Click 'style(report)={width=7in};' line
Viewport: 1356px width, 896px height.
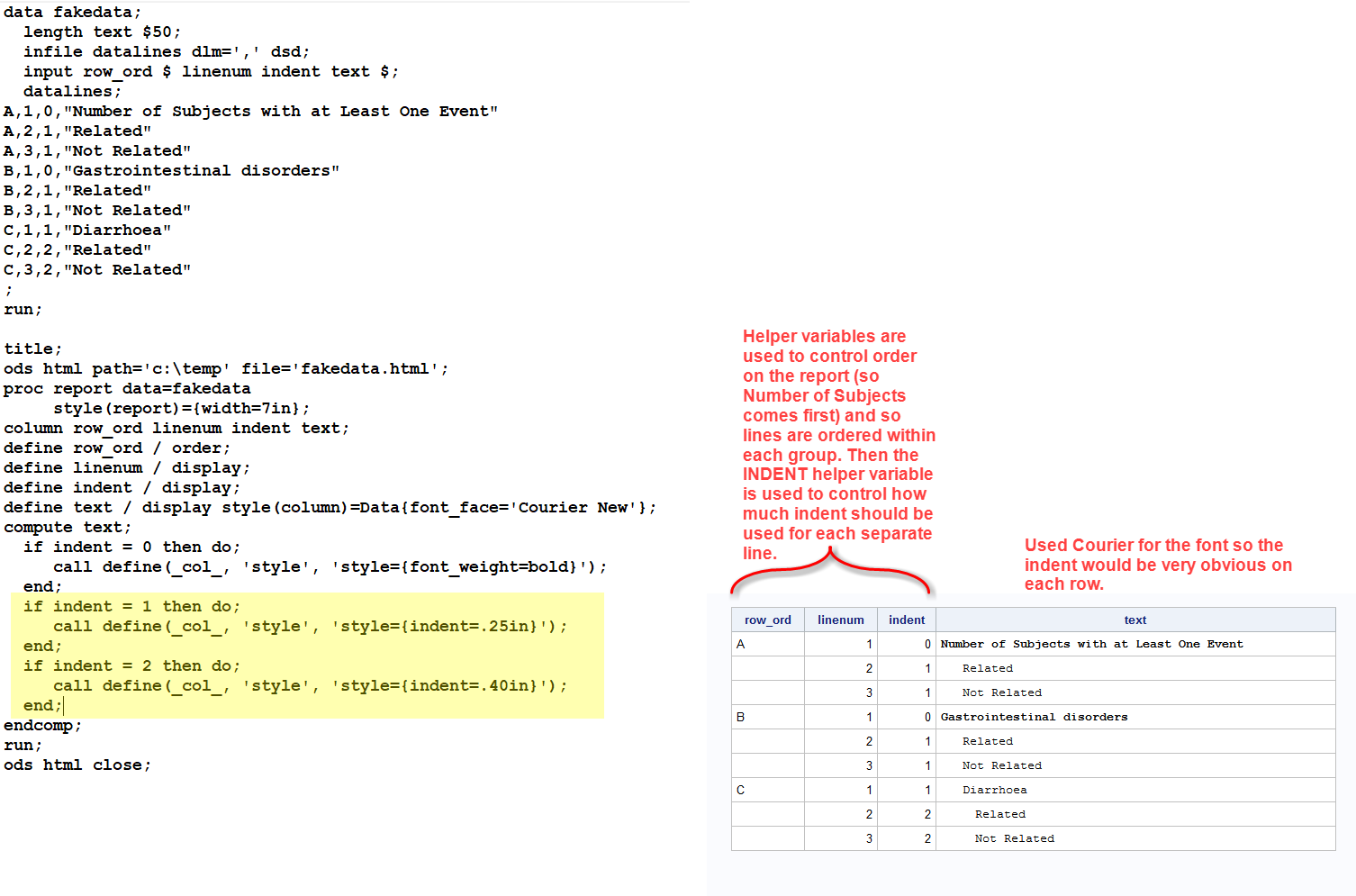pyautogui.click(x=182, y=409)
